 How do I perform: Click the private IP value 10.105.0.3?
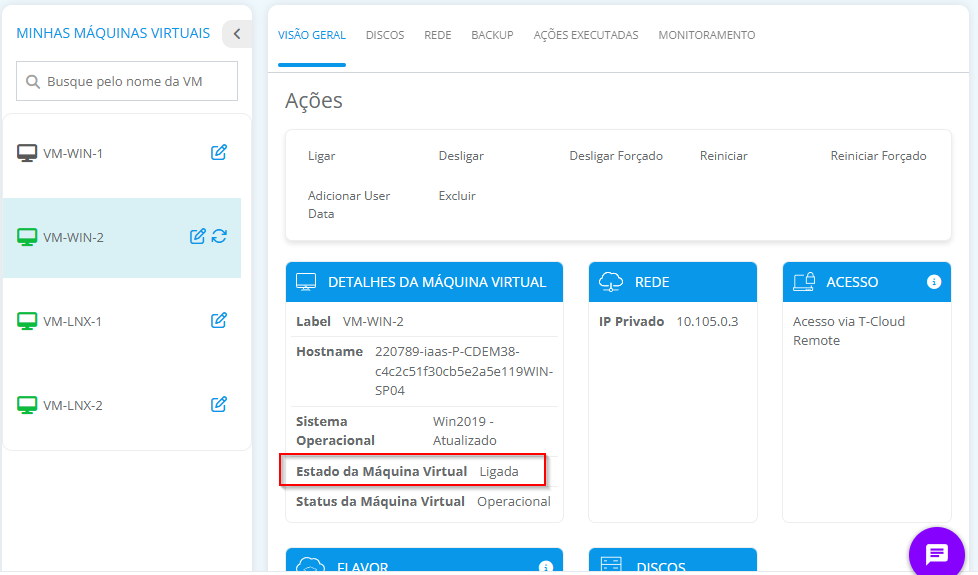pyautogui.click(x=707, y=322)
